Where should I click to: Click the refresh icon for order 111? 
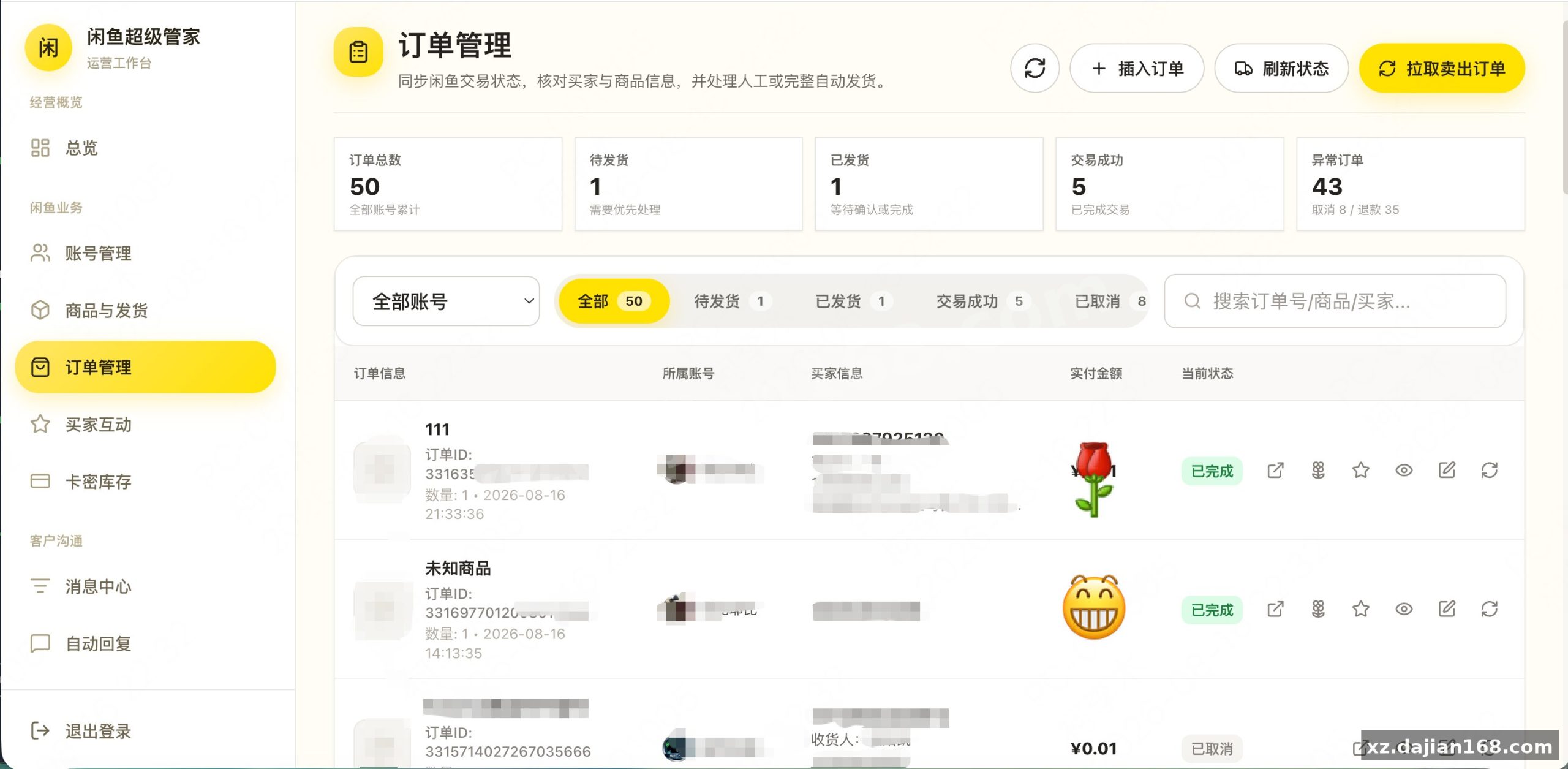[1490, 471]
